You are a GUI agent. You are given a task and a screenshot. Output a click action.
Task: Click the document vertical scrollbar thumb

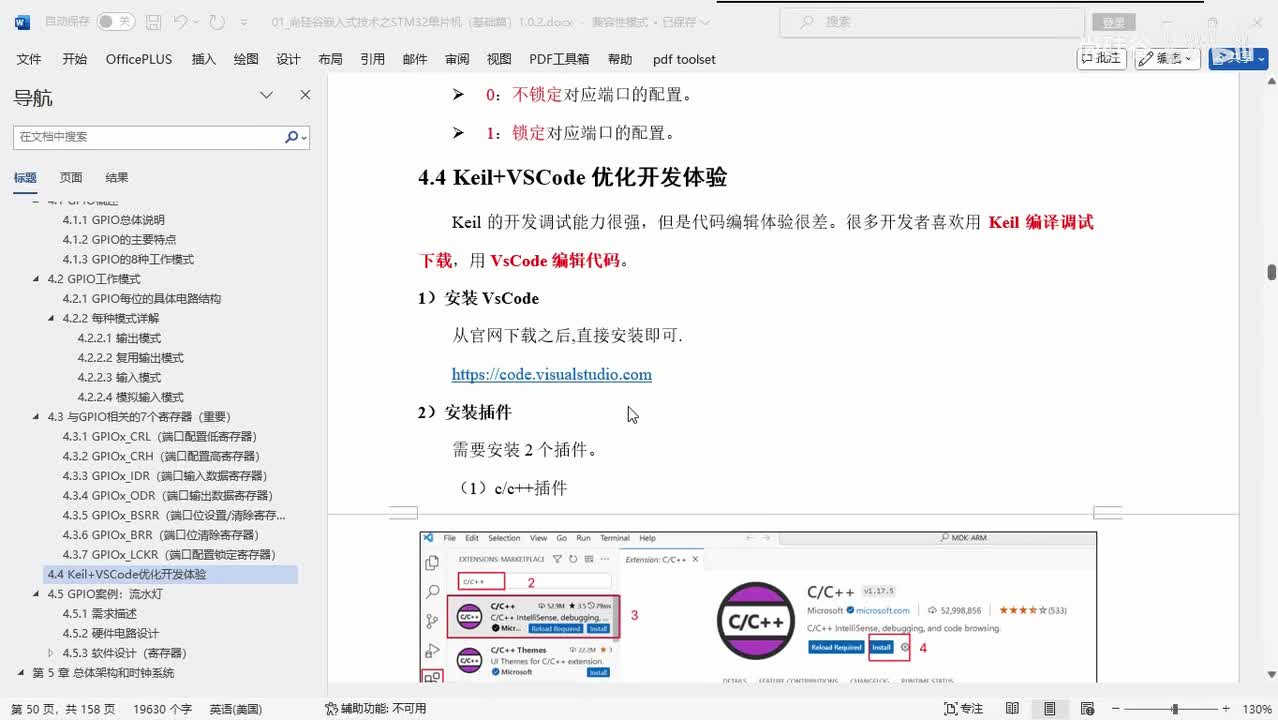point(1271,272)
